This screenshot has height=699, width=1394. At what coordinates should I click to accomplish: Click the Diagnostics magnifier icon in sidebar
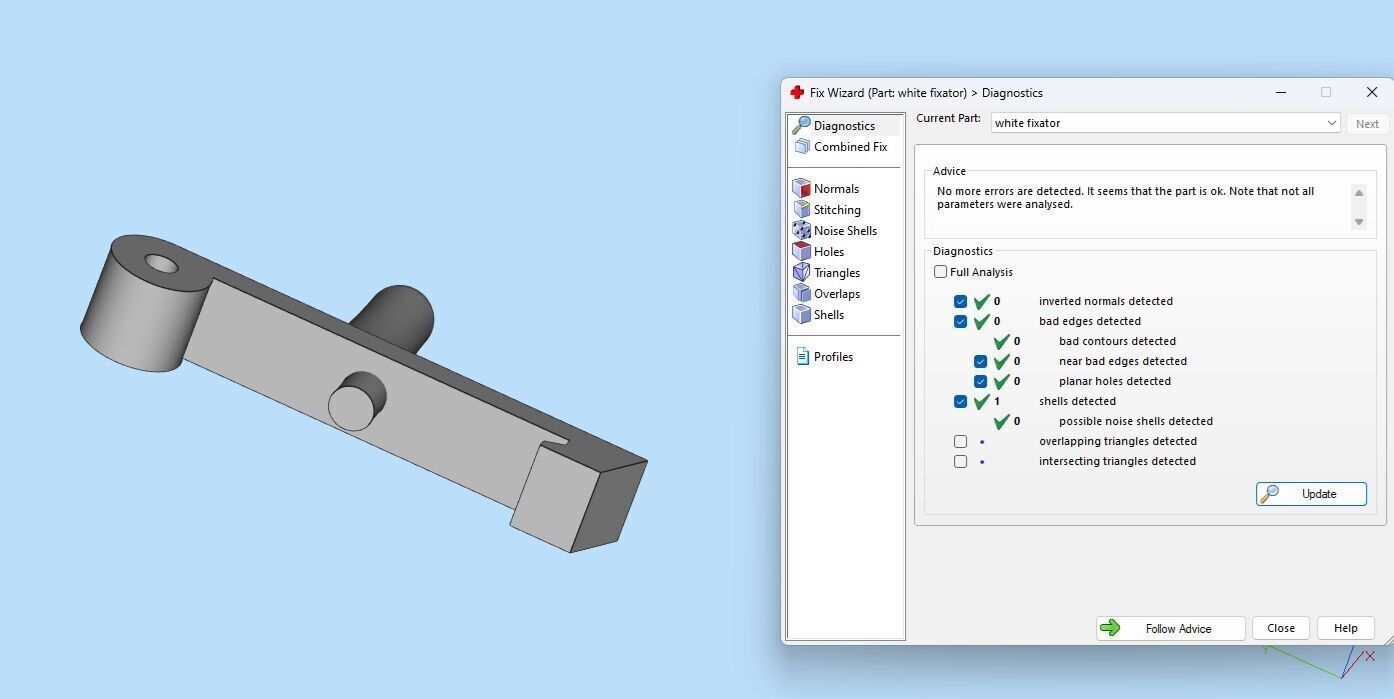pos(801,125)
